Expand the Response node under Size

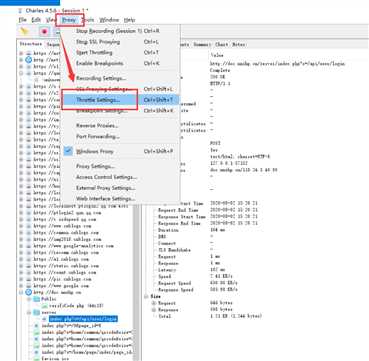pos(154,310)
